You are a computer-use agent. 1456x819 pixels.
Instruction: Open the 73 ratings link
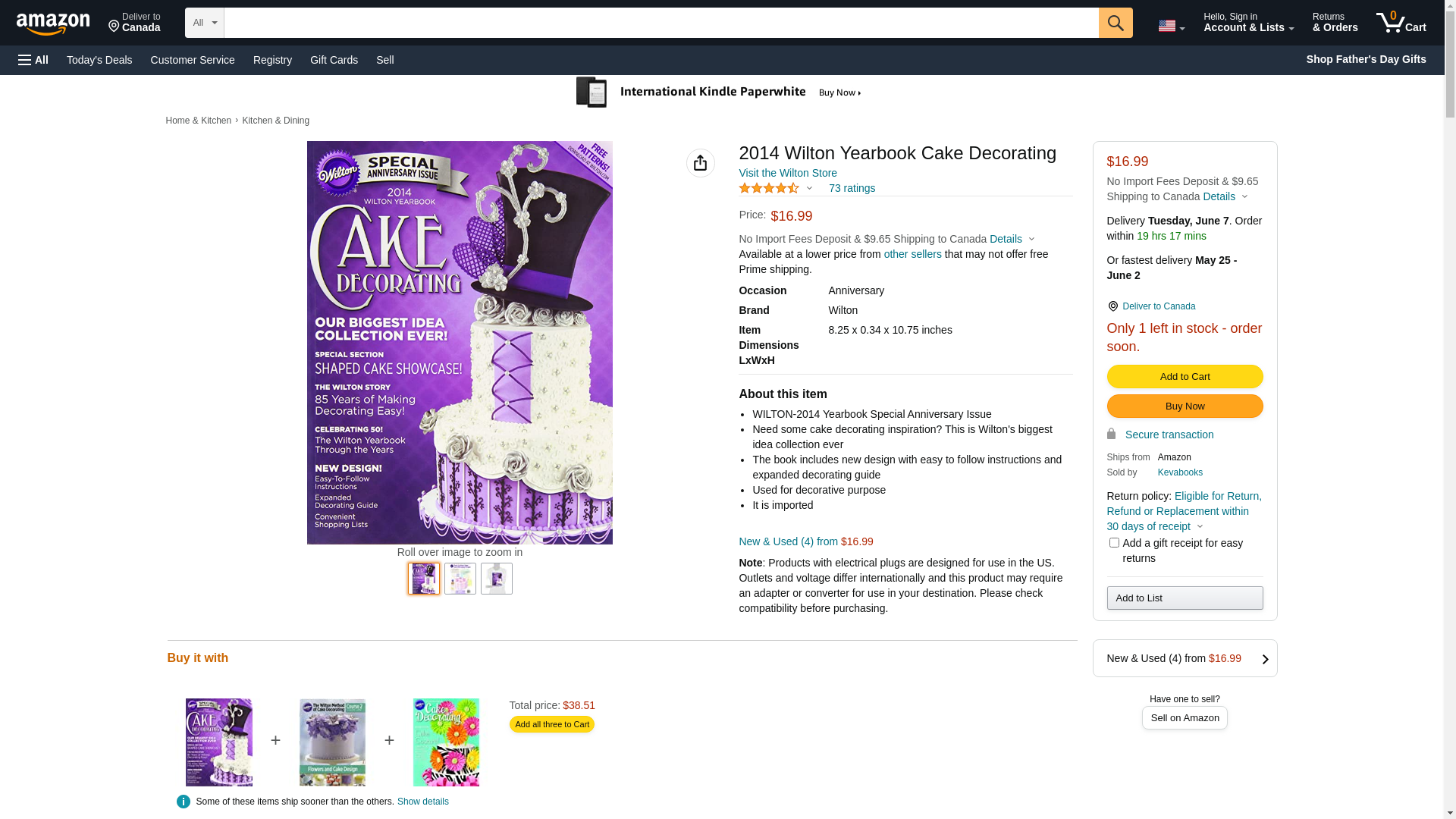pyautogui.click(x=852, y=188)
